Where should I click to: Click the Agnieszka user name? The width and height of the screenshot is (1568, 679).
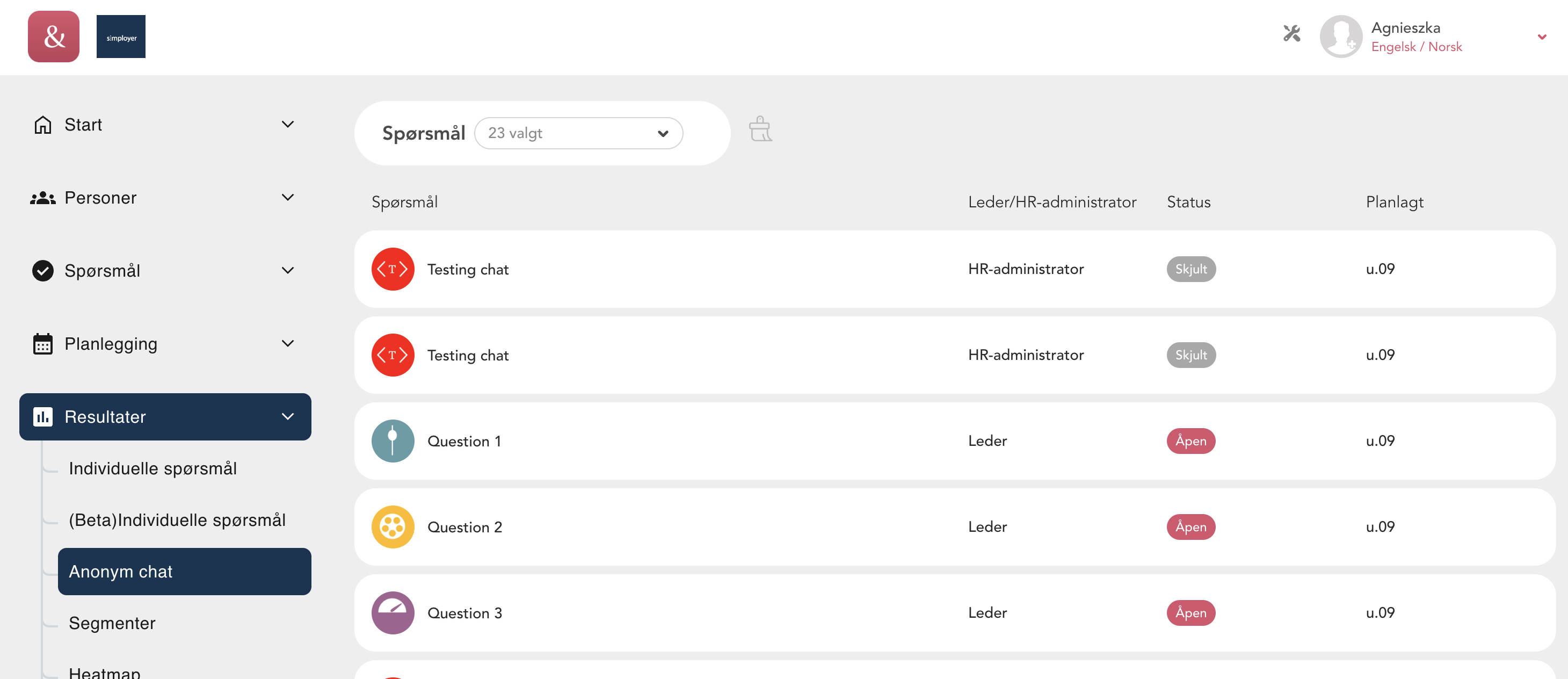(1405, 28)
